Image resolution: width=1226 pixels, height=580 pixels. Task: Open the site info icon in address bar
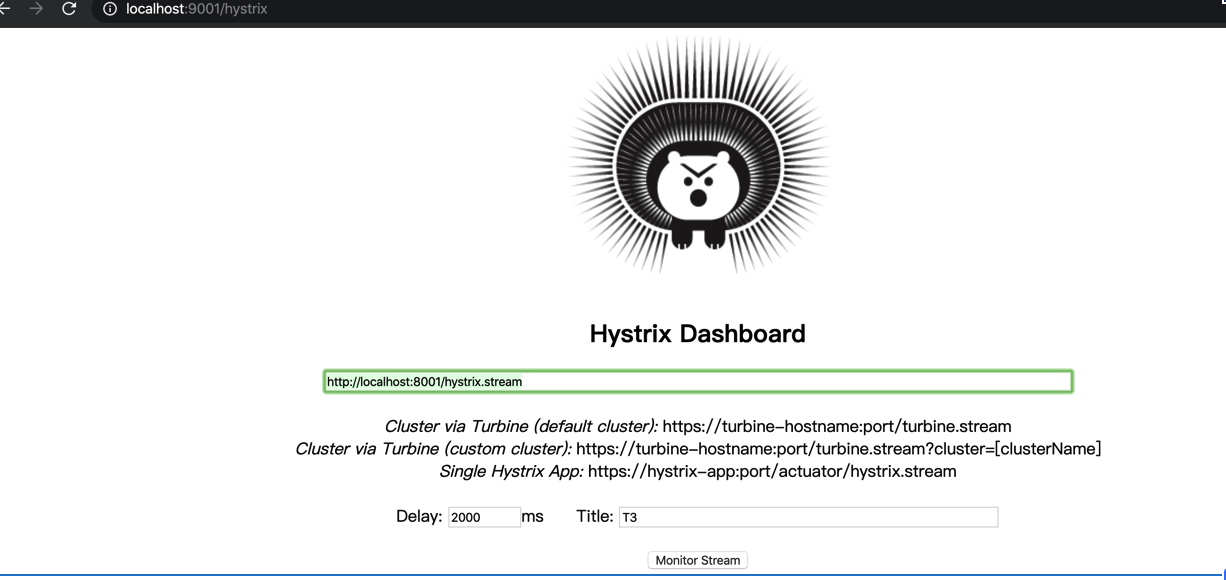[110, 9]
